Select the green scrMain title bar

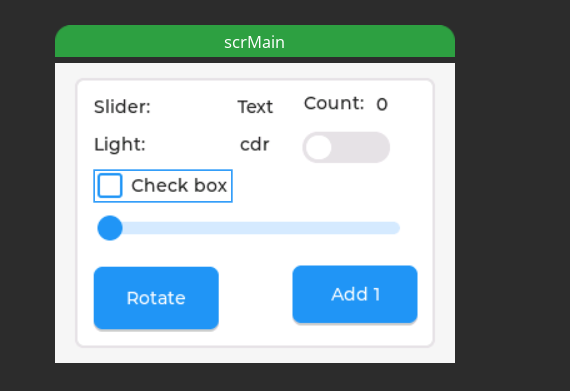255,41
